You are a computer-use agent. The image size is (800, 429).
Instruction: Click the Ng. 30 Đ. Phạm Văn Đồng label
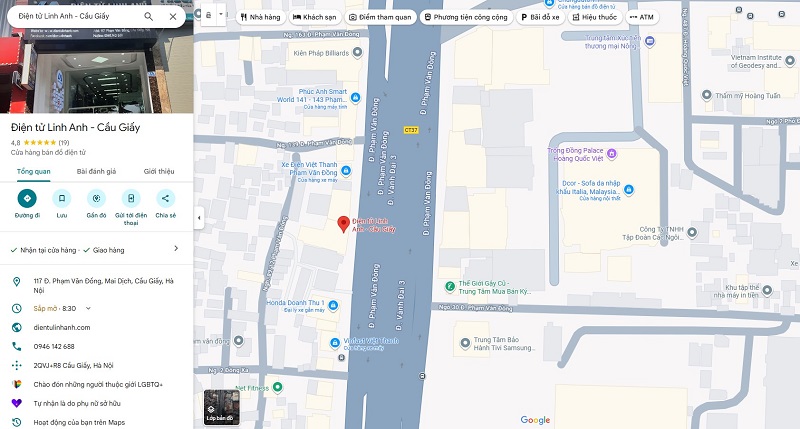click(x=474, y=308)
